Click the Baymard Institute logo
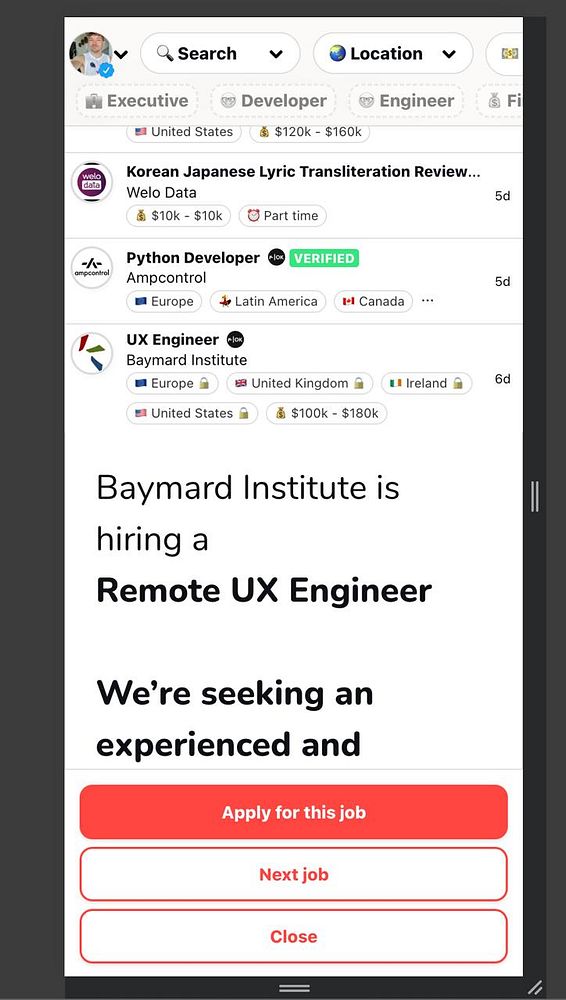566x1000 pixels. pos(92,353)
